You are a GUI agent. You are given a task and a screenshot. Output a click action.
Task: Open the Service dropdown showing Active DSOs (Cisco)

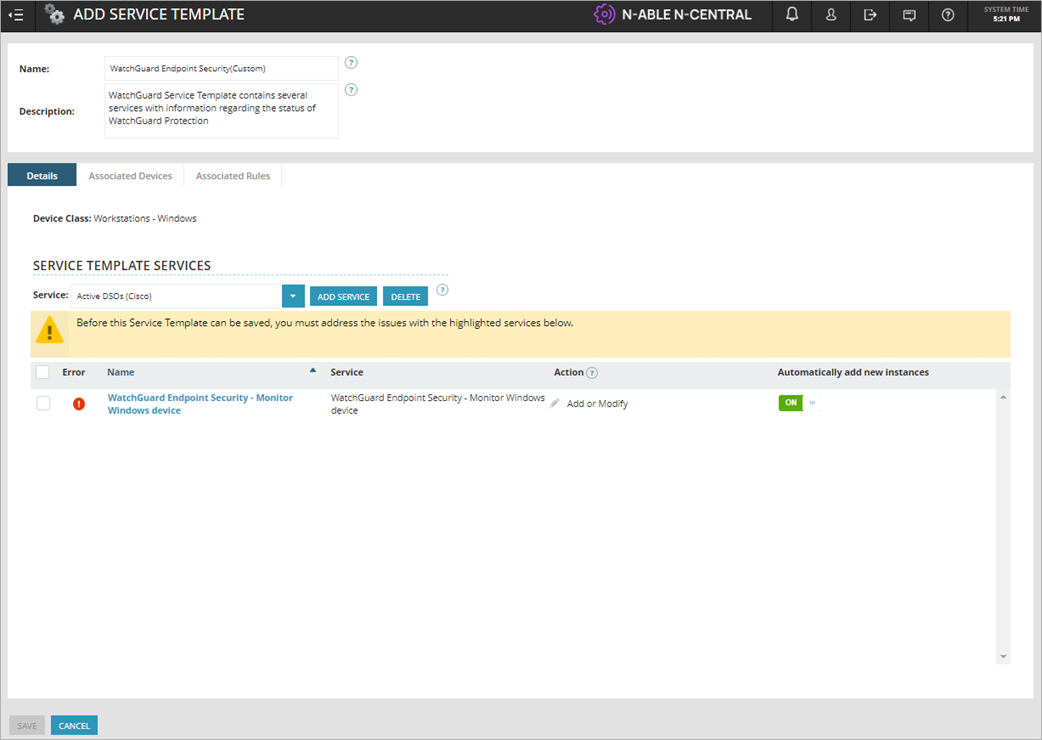point(292,296)
